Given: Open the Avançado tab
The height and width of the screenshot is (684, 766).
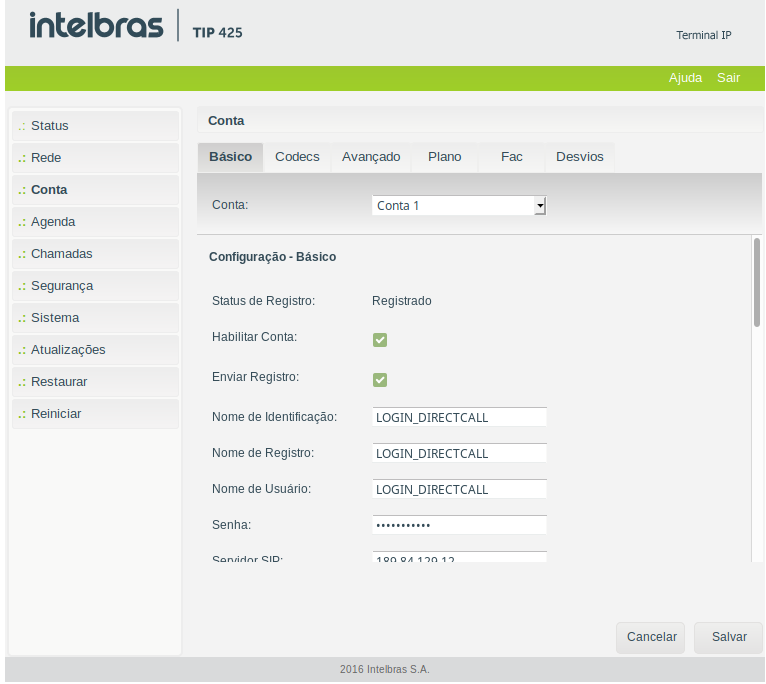Looking at the screenshot, I should point(371,157).
